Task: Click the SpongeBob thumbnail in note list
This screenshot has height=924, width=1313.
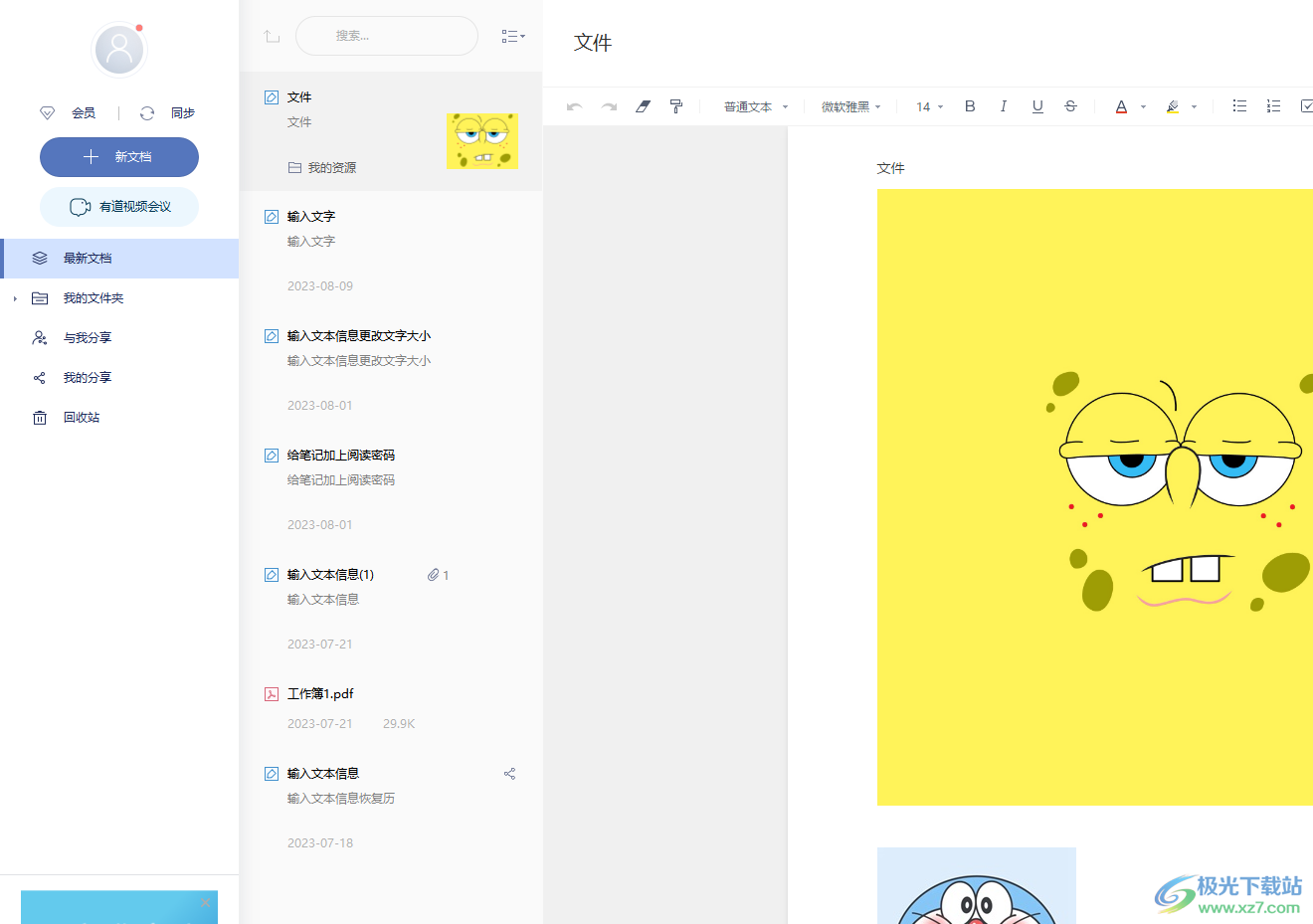Action: tap(482, 140)
